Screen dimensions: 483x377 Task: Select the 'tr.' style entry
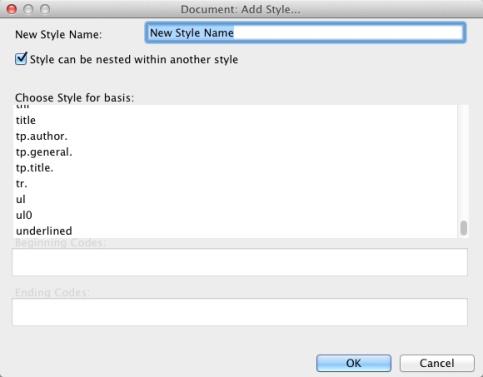tap(235, 184)
